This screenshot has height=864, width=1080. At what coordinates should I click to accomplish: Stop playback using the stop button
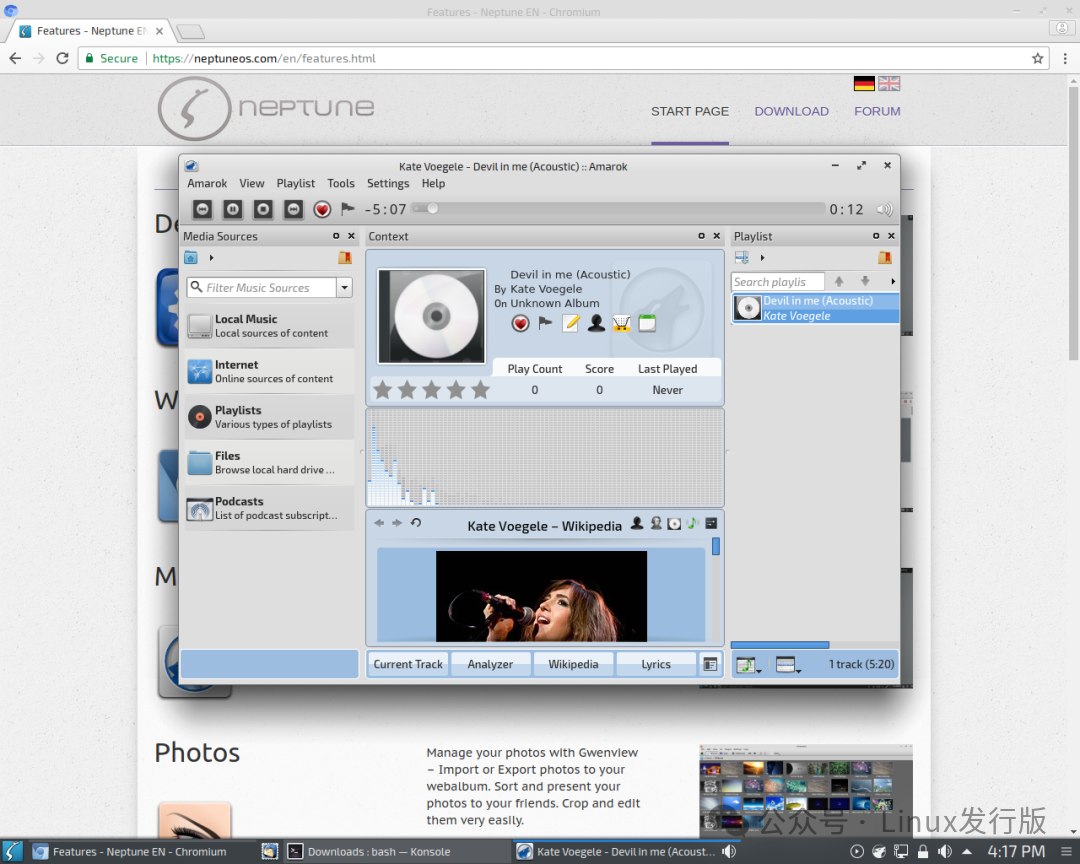(263, 209)
